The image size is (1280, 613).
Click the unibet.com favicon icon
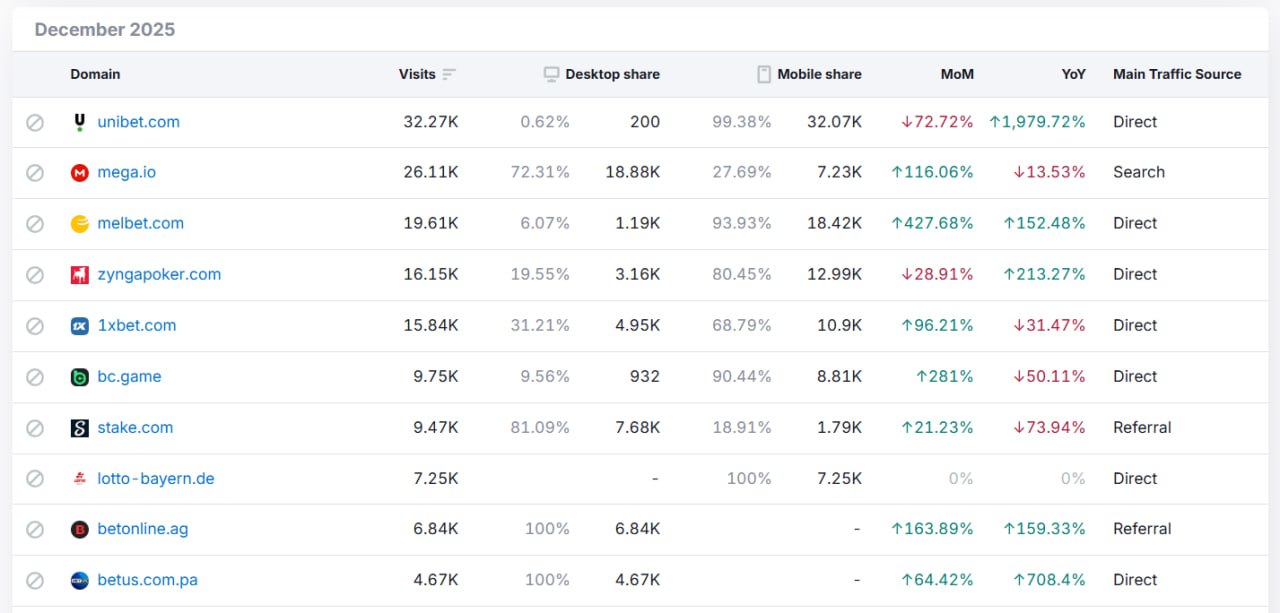point(80,122)
